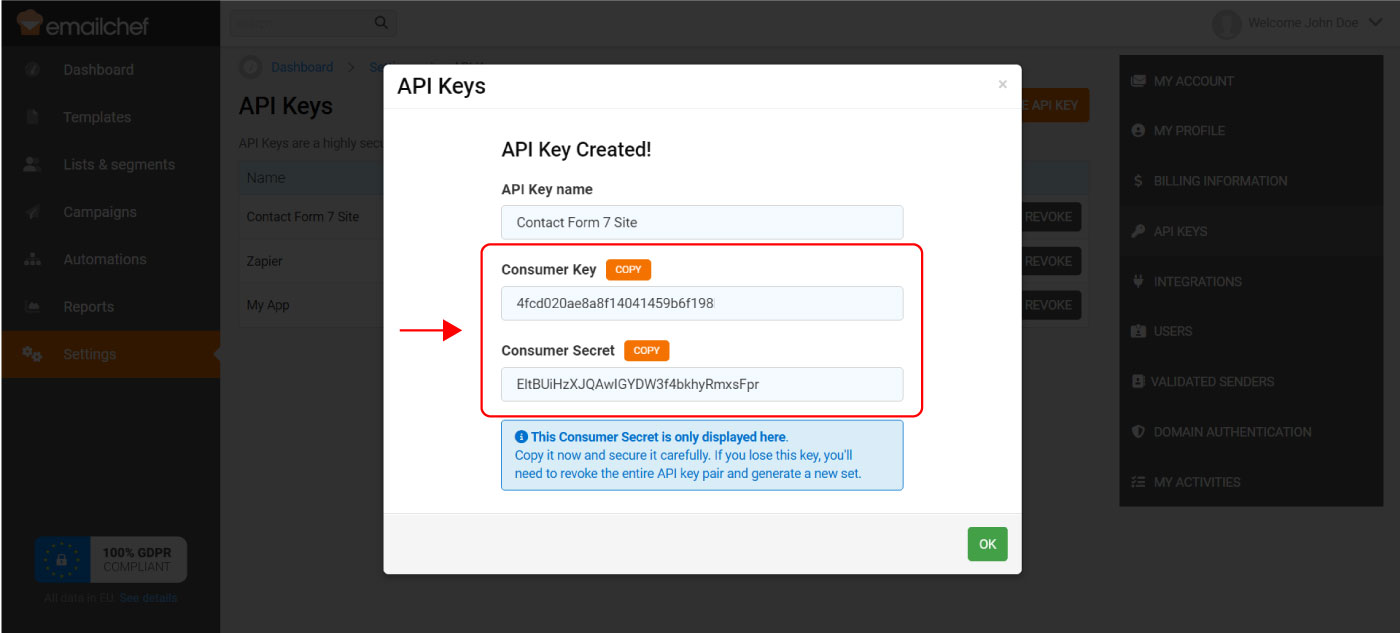1400x633 pixels.
Task: Open Campaigns in the left sidebar
Action: (99, 212)
